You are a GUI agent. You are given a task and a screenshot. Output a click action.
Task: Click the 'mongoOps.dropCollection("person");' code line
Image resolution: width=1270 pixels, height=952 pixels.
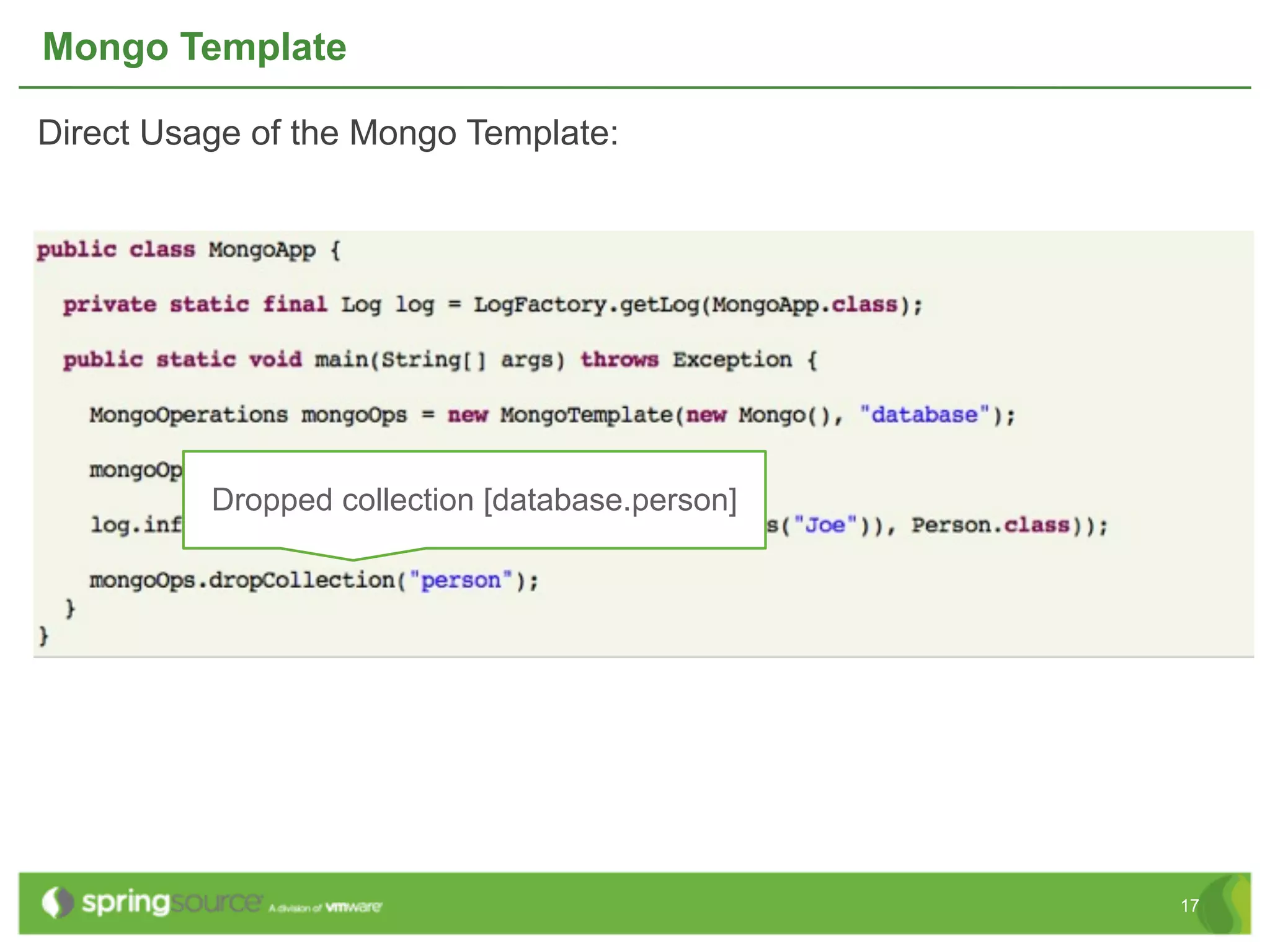tap(314, 581)
